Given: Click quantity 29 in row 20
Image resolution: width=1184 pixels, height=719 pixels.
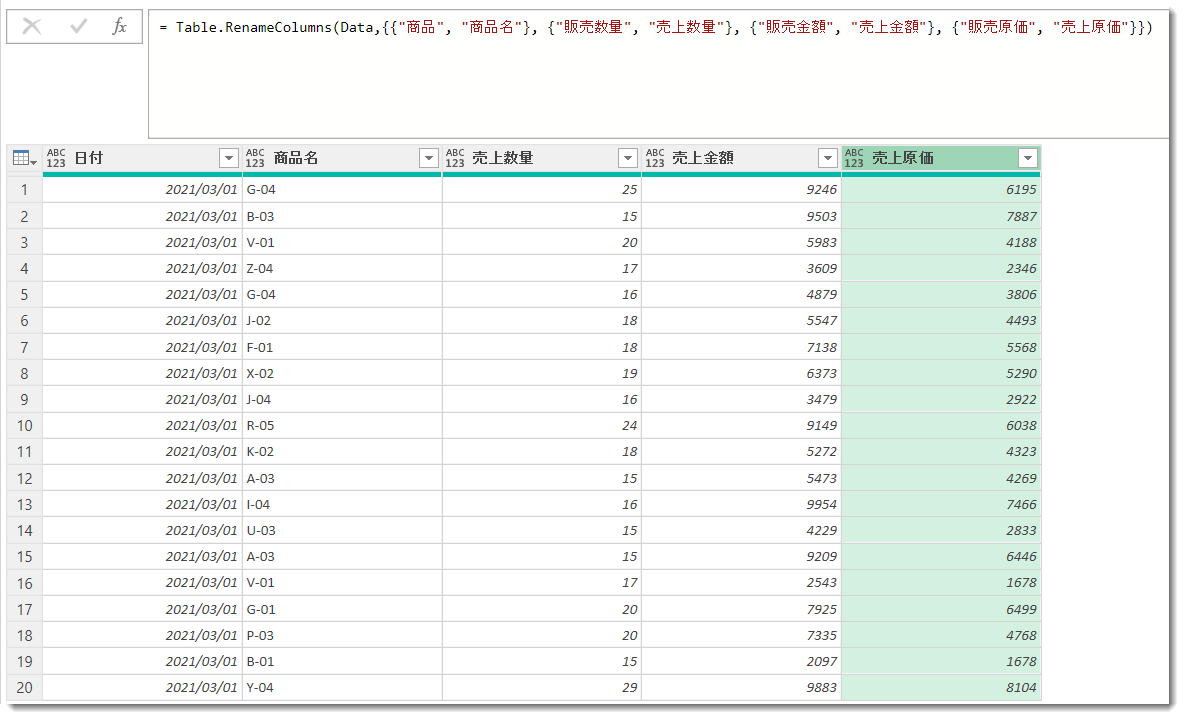Looking at the screenshot, I should 541,687.
